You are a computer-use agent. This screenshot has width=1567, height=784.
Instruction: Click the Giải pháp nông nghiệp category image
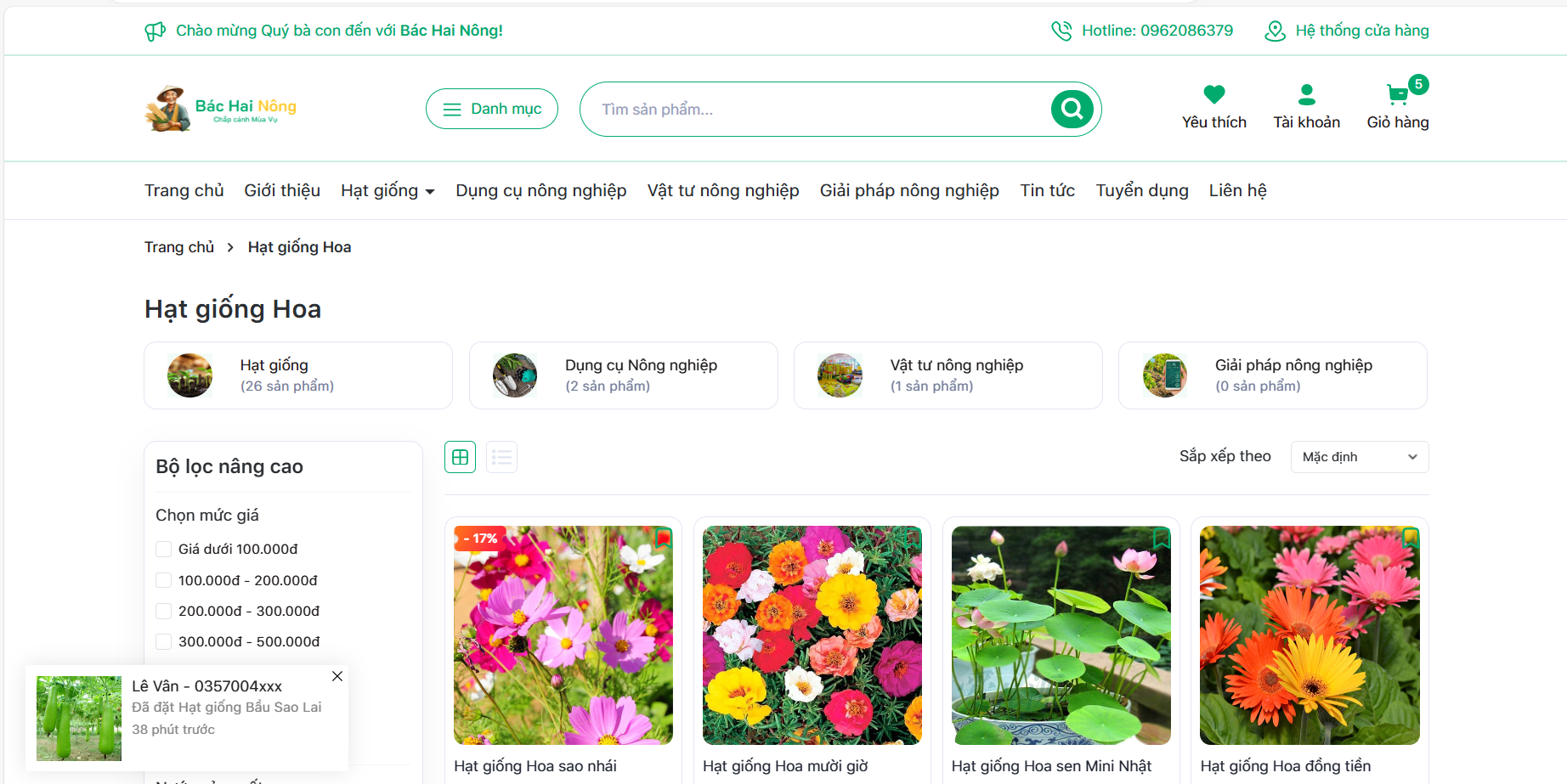[1165, 375]
